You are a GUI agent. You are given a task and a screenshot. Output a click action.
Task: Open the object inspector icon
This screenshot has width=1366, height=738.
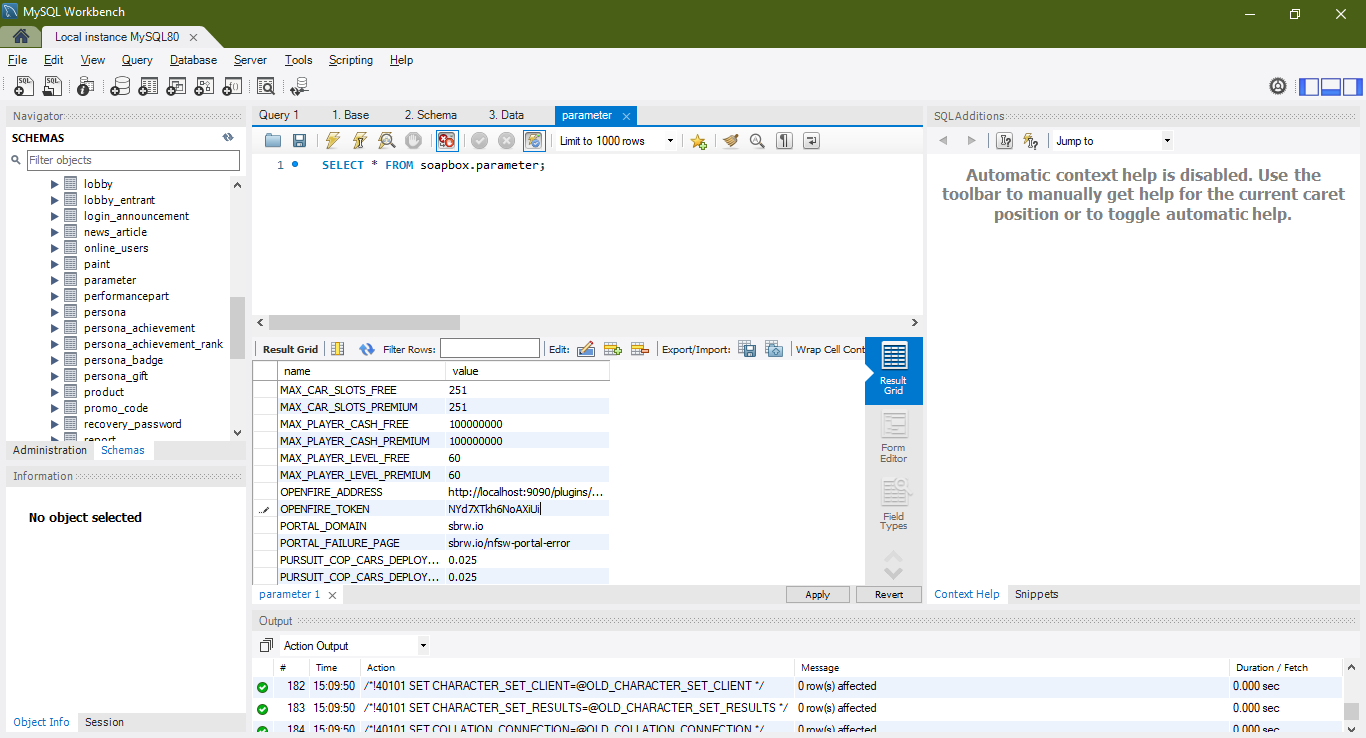(86, 87)
